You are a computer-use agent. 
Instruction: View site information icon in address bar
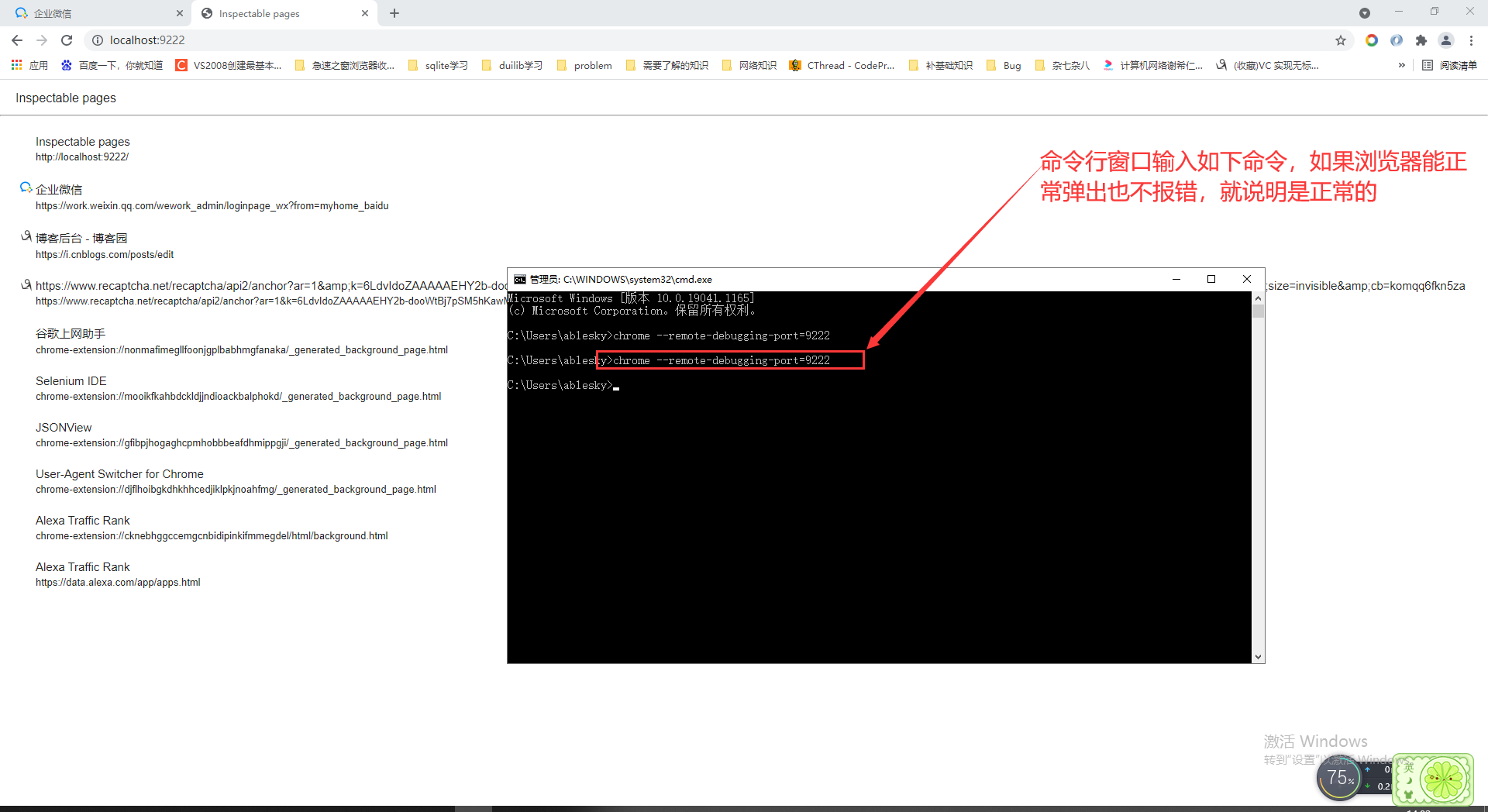point(97,40)
